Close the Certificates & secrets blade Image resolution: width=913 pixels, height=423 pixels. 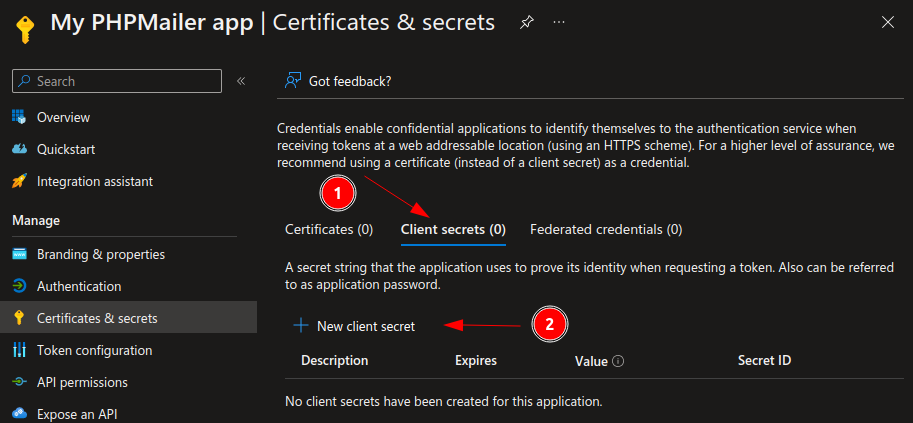pos(888,22)
